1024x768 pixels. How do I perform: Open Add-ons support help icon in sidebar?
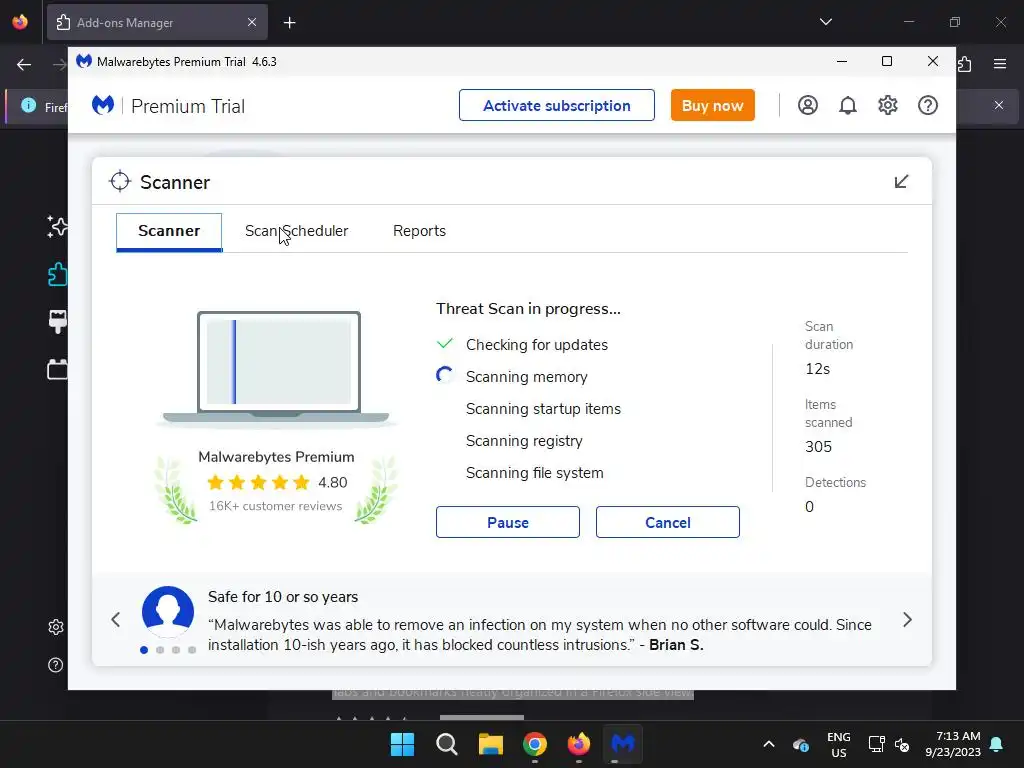click(x=56, y=665)
